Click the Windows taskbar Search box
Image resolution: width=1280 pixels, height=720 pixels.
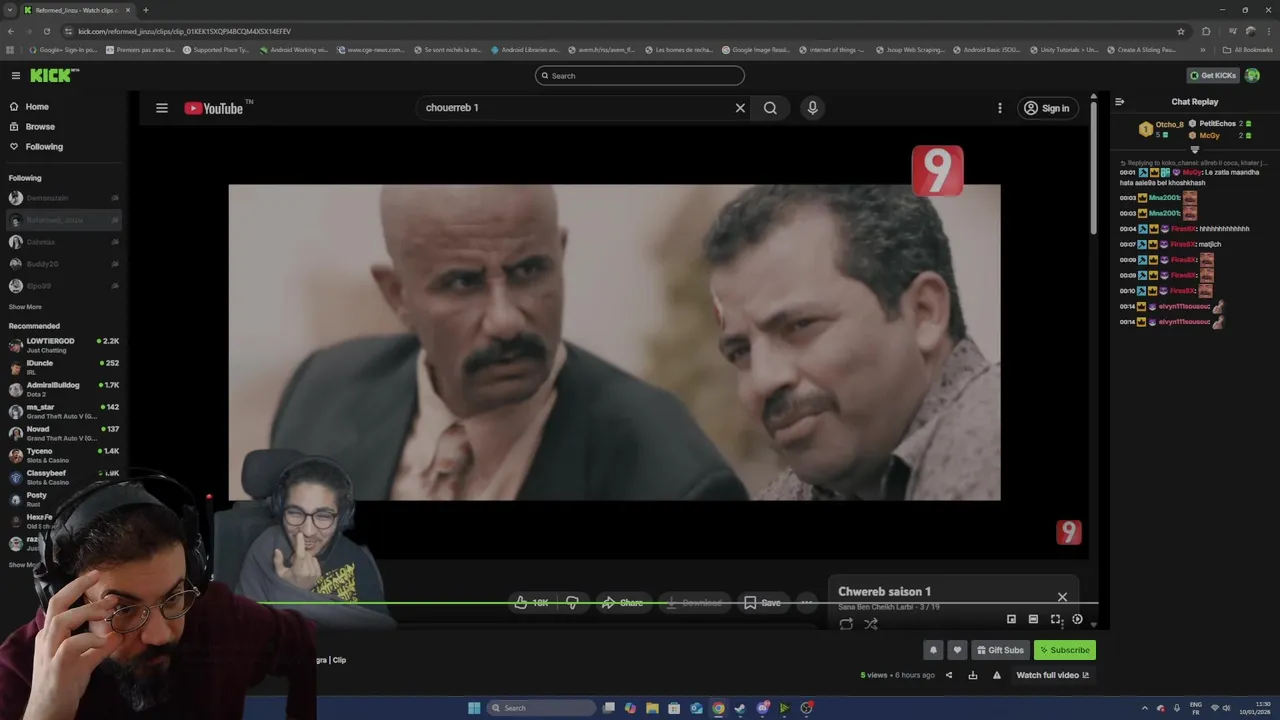pos(539,708)
